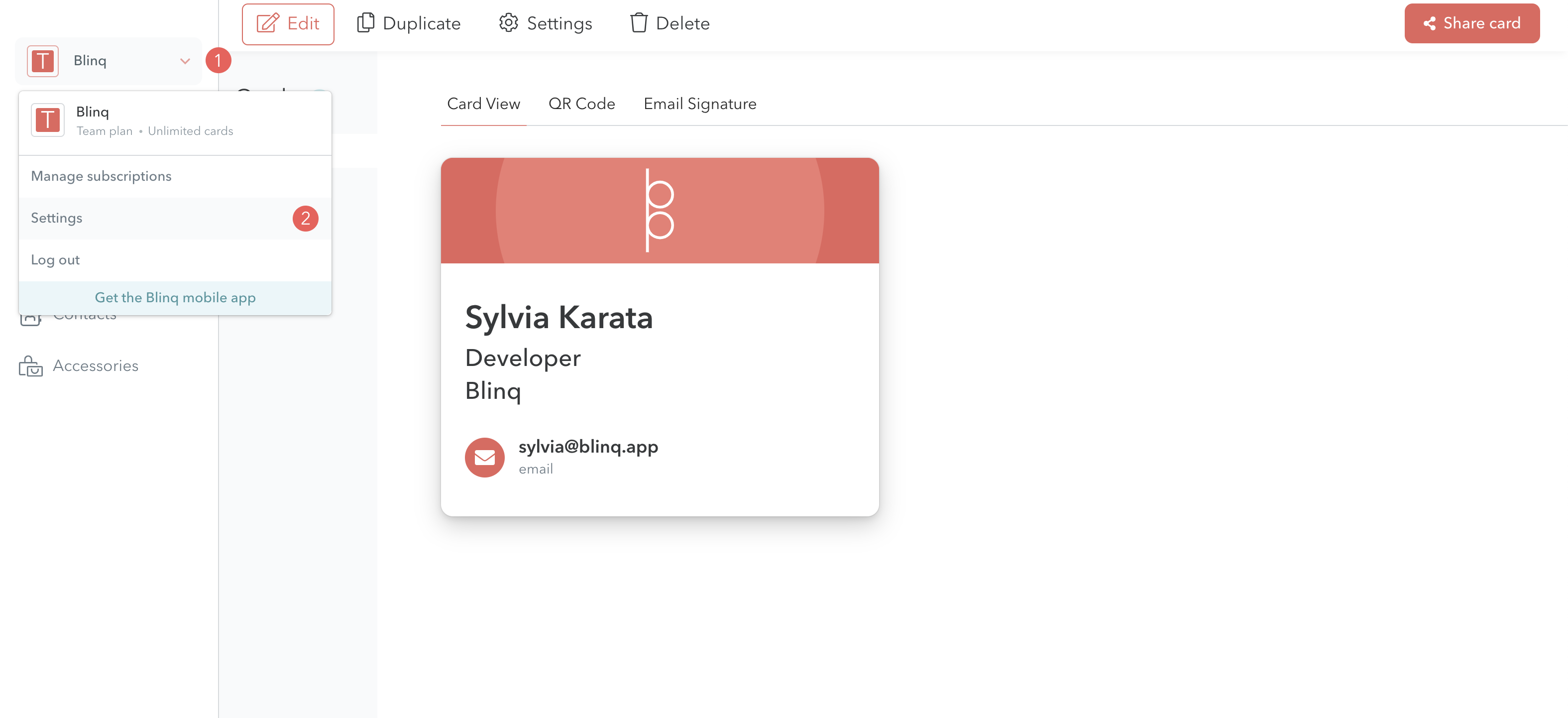This screenshot has width=1568, height=718.
Task: Open Get the Blinq mobile app link
Action: (175, 298)
